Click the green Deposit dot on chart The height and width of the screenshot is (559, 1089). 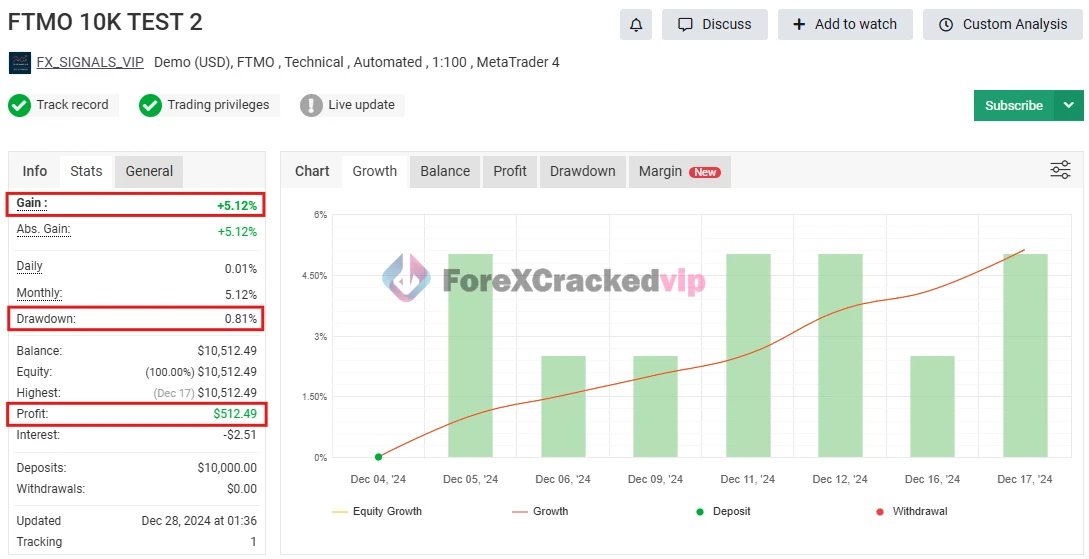pyautogui.click(x=378, y=457)
